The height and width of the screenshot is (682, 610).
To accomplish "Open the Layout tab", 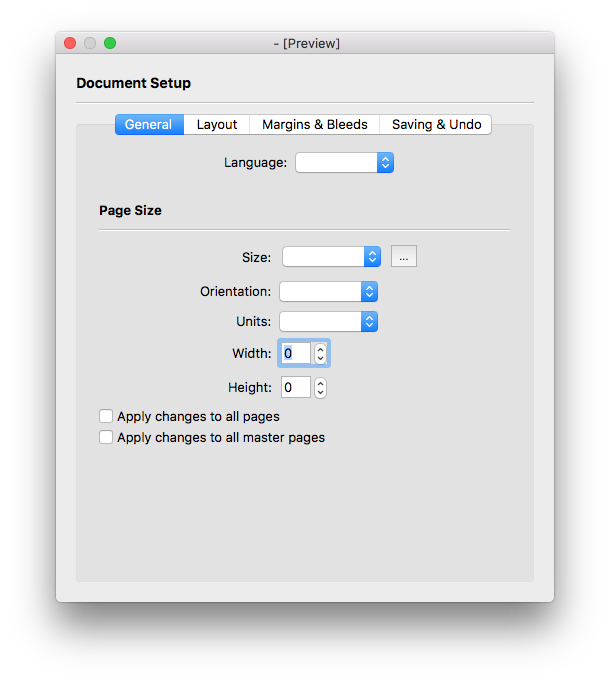I will (x=217, y=125).
